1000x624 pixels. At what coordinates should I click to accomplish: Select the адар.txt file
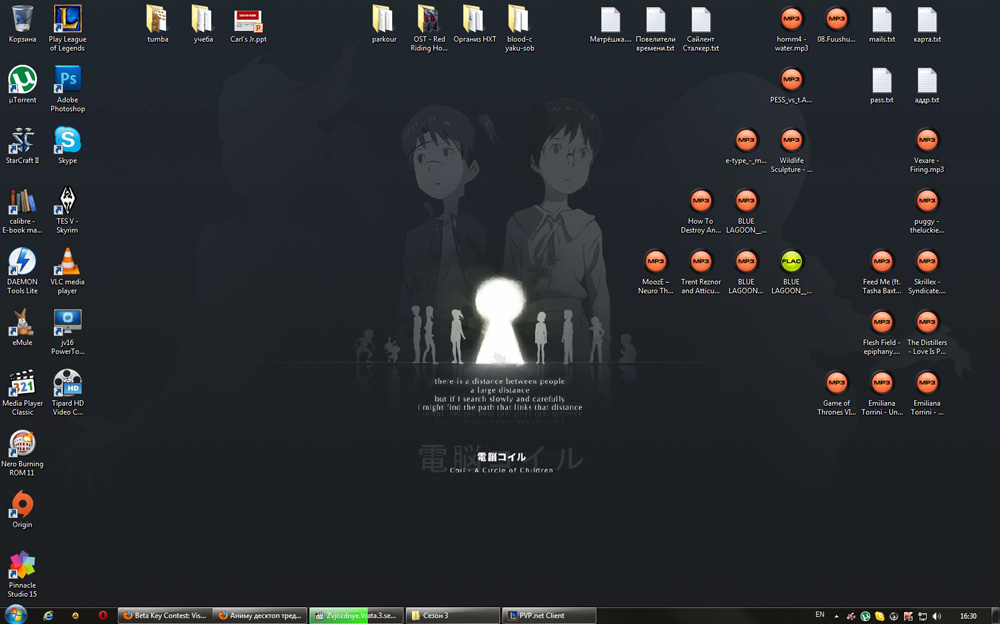click(x=927, y=85)
